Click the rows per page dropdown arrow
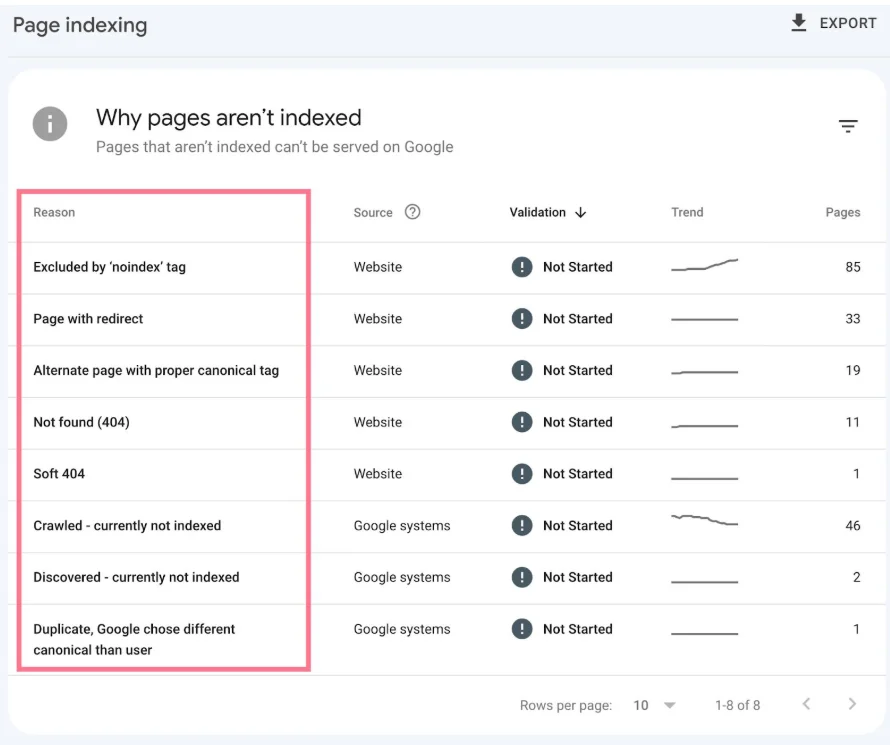 click(670, 705)
